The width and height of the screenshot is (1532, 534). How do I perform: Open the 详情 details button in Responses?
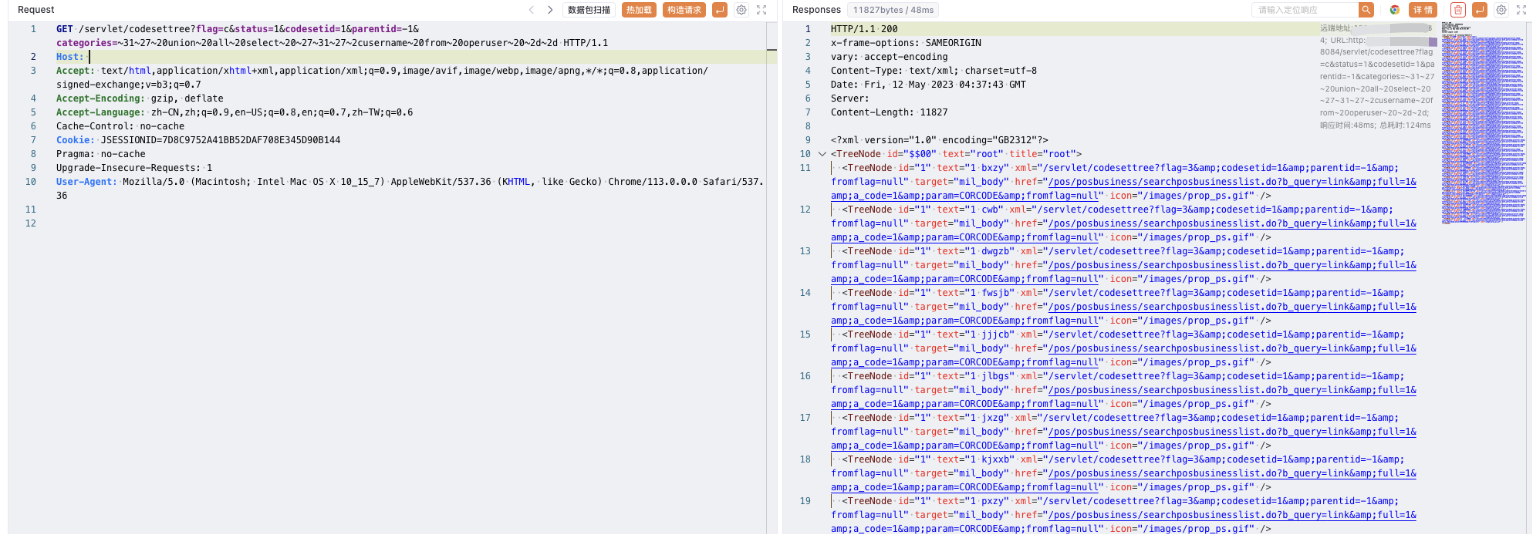[1423, 10]
